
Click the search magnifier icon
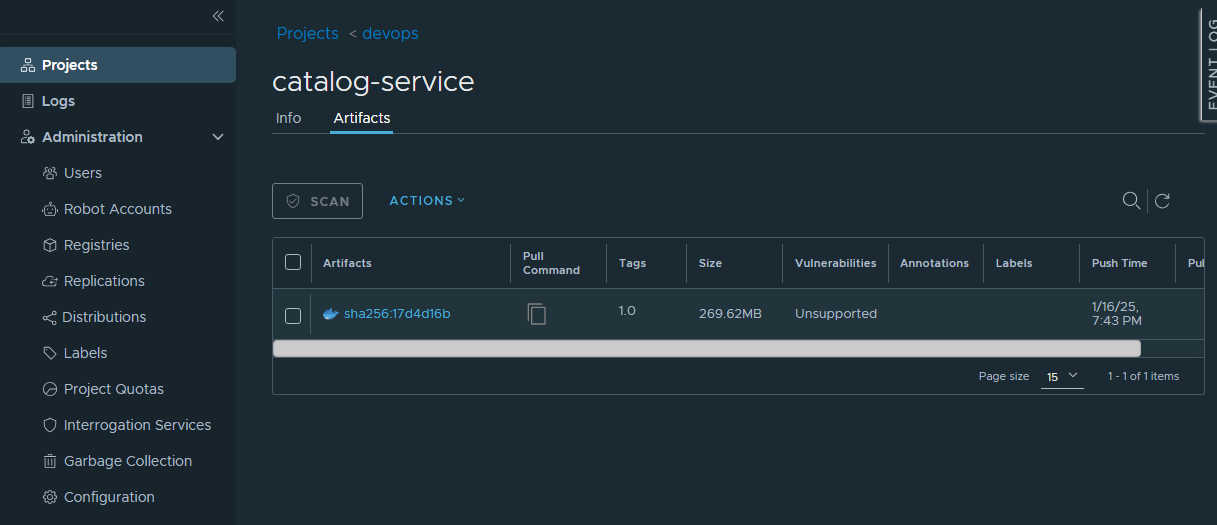pyautogui.click(x=1131, y=201)
